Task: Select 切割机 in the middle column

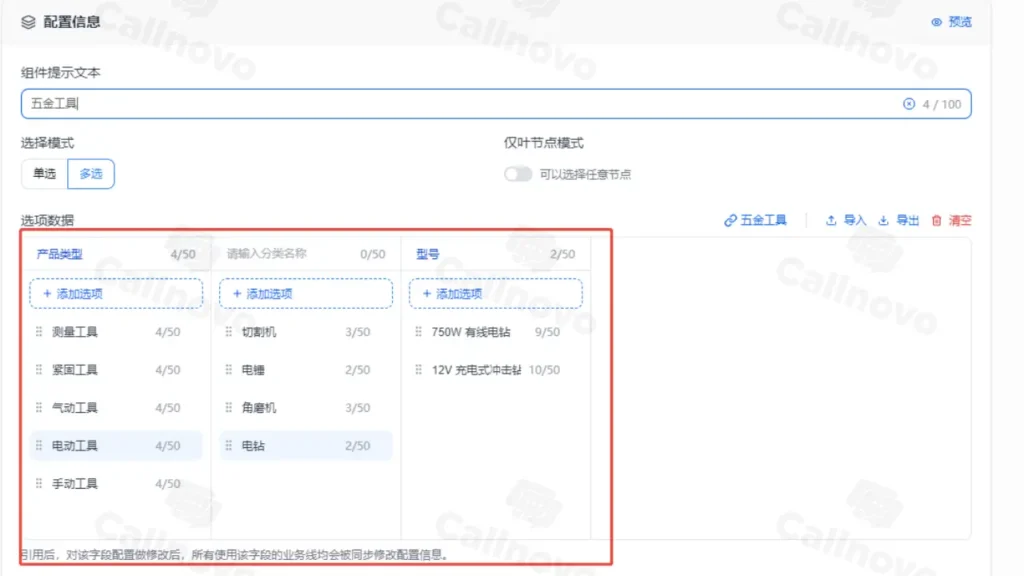Action: [258, 331]
